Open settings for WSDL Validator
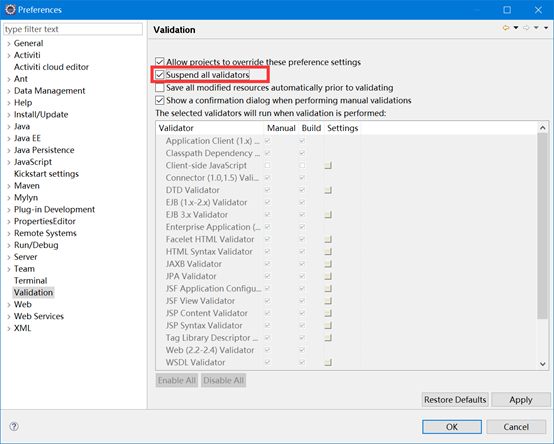This screenshot has width=554, height=444. tap(328, 362)
